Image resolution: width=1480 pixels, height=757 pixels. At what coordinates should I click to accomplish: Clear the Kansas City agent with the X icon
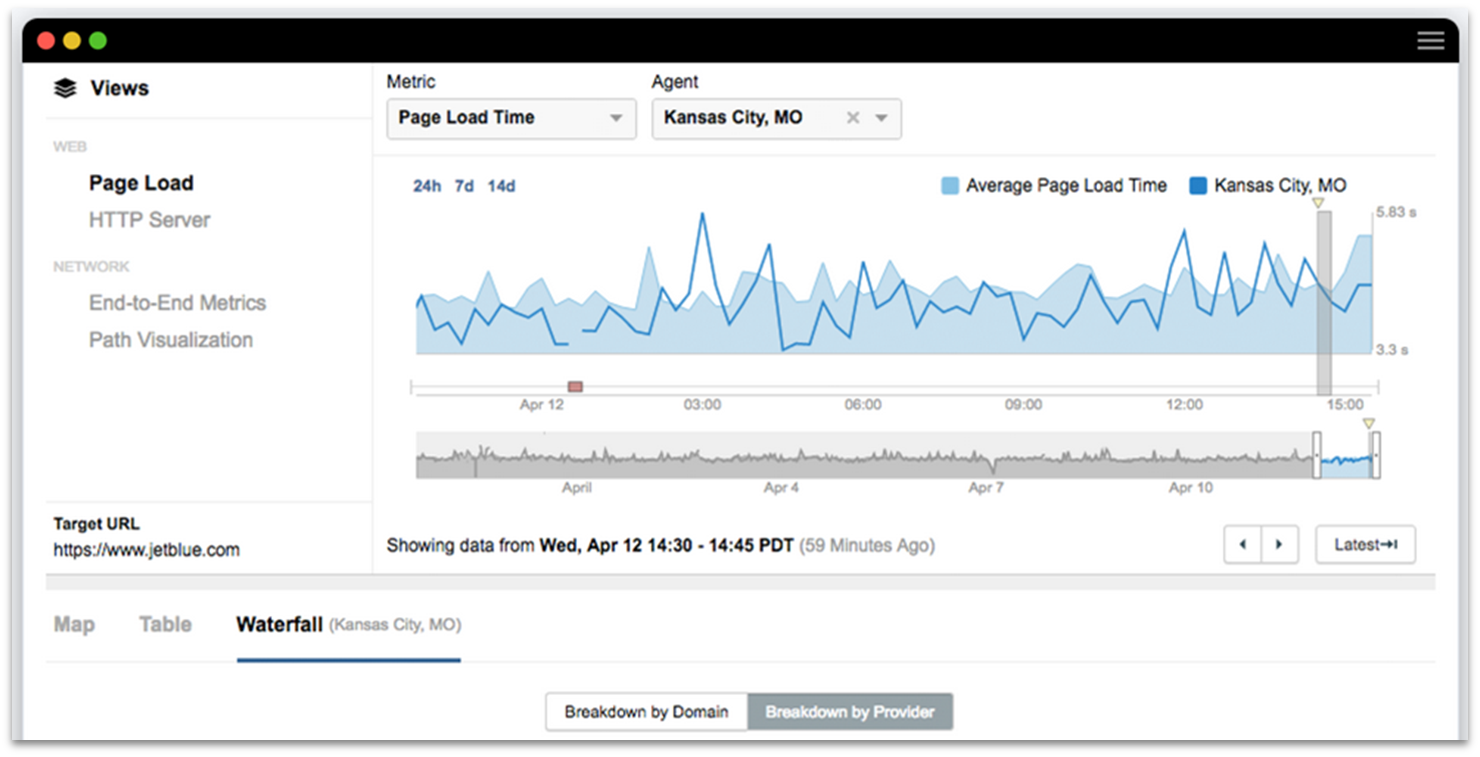click(852, 118)
